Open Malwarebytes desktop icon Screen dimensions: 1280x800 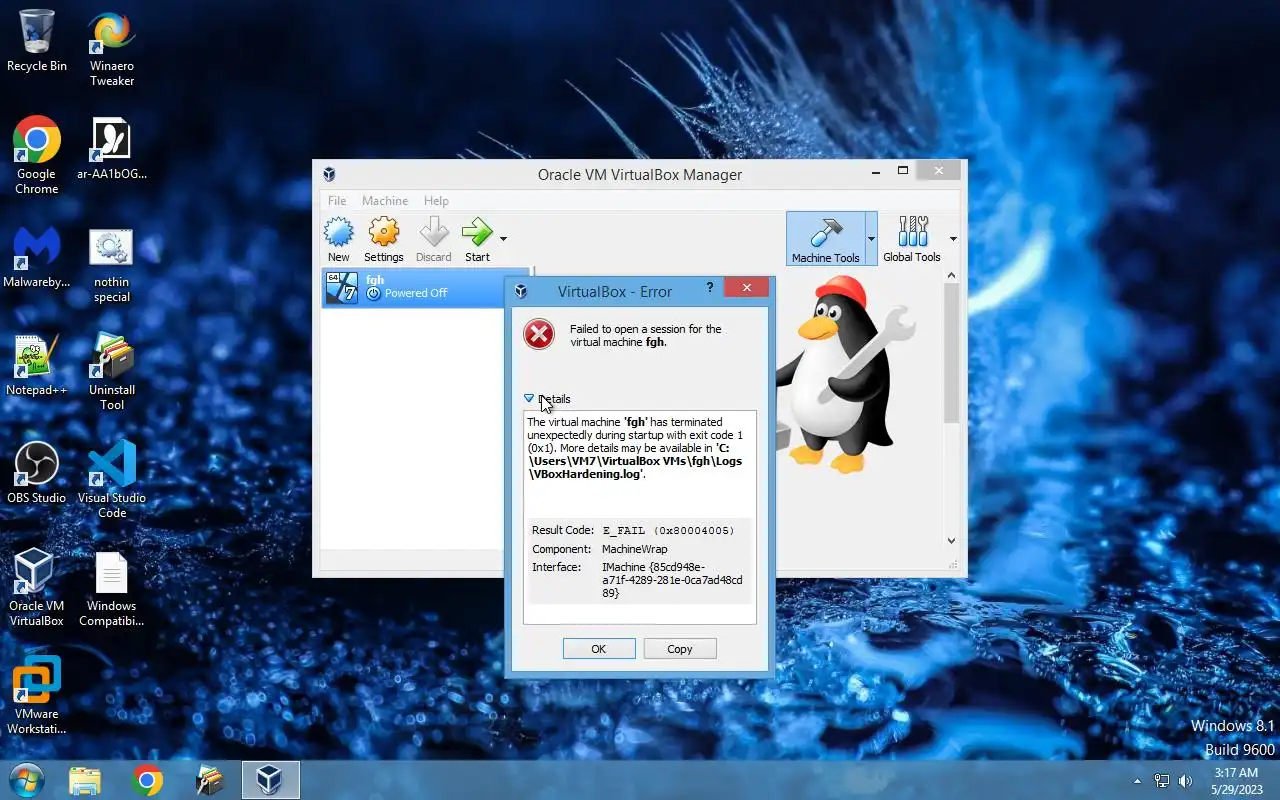[37, 256]
